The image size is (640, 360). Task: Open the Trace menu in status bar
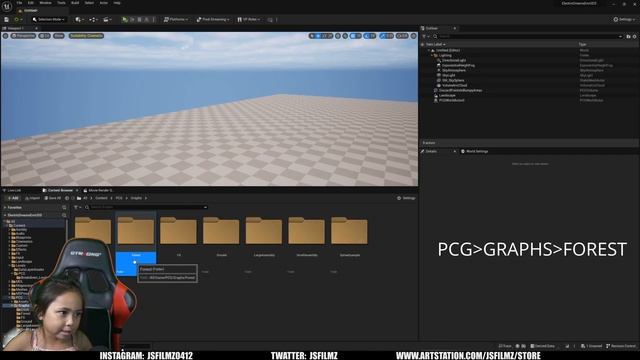pyautogui.click(x=505, y=346)
